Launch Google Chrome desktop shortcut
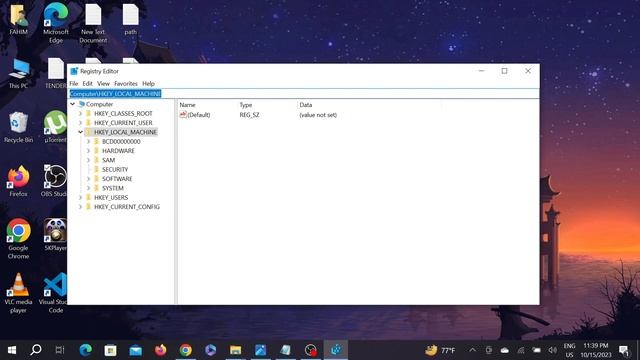 18,239
